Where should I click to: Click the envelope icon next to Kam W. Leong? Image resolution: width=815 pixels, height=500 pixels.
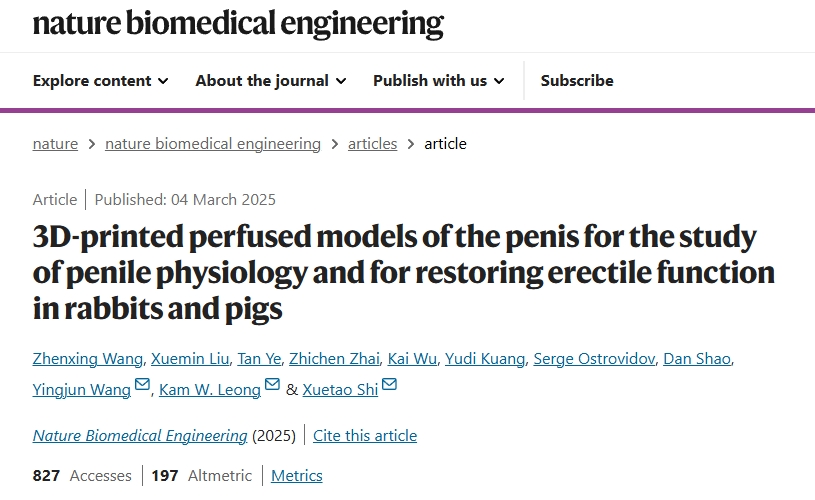click(272, 386)
